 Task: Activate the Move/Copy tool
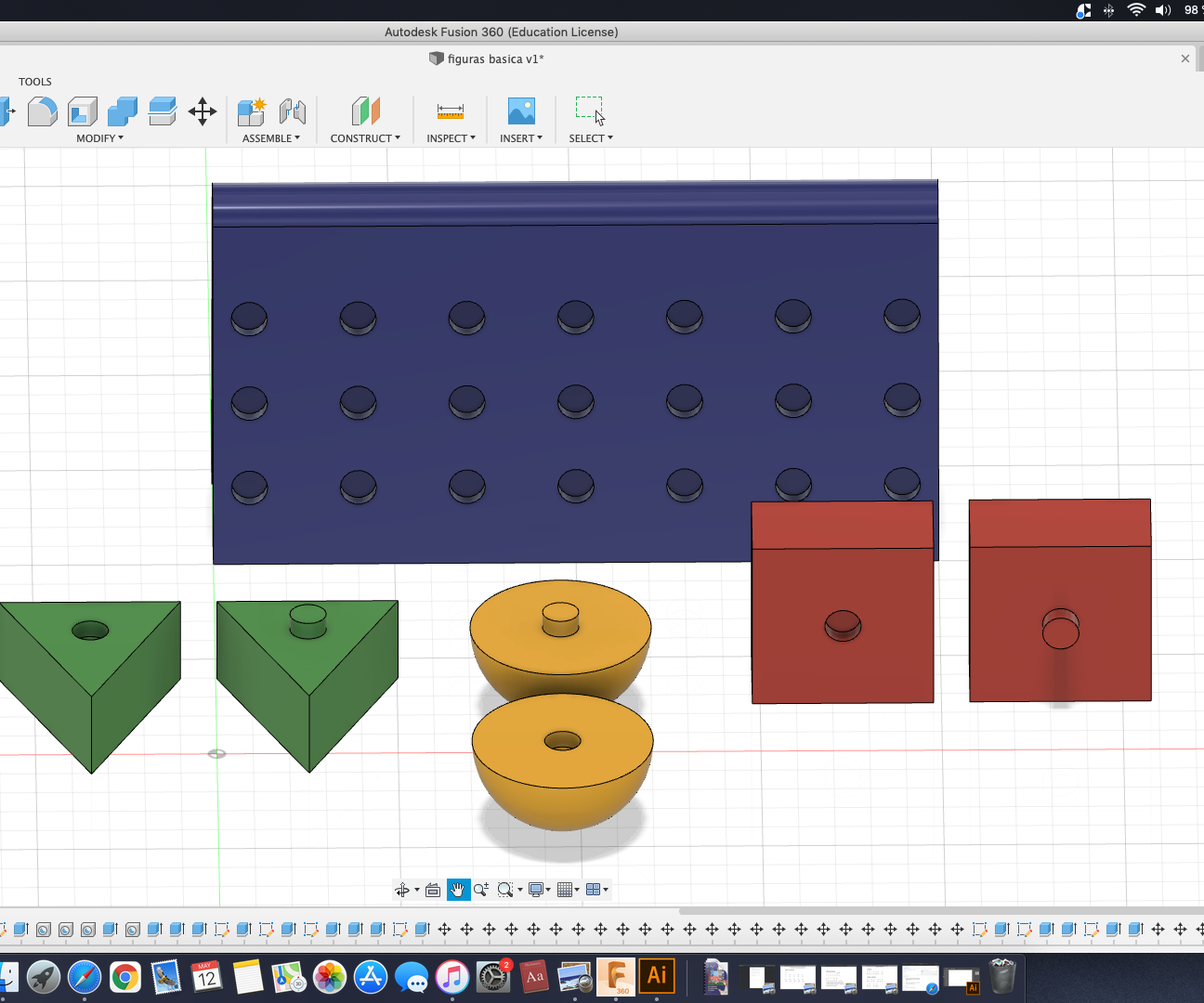(x=203, y=111)
